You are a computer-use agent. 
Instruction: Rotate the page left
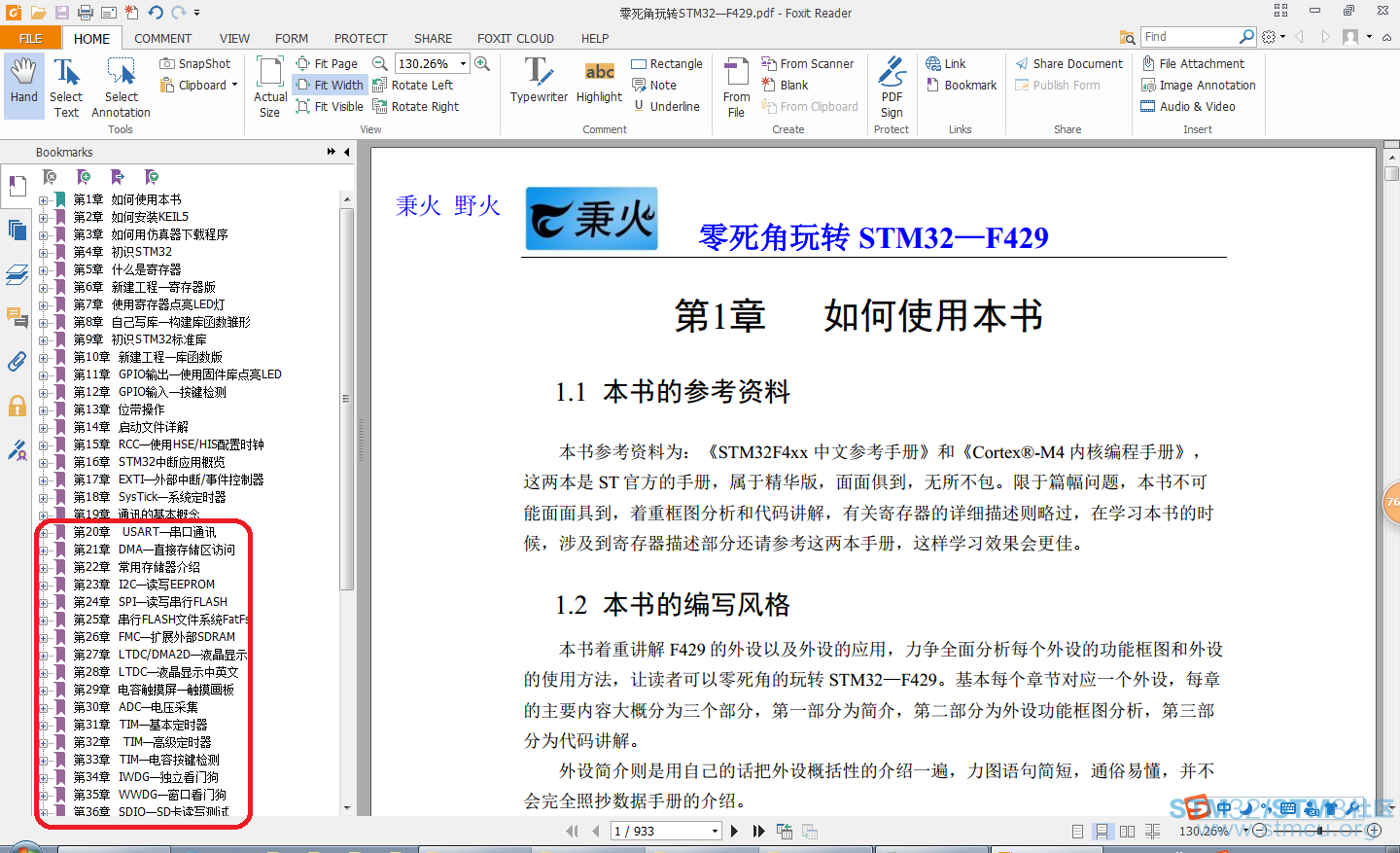(x=413, y=85)
